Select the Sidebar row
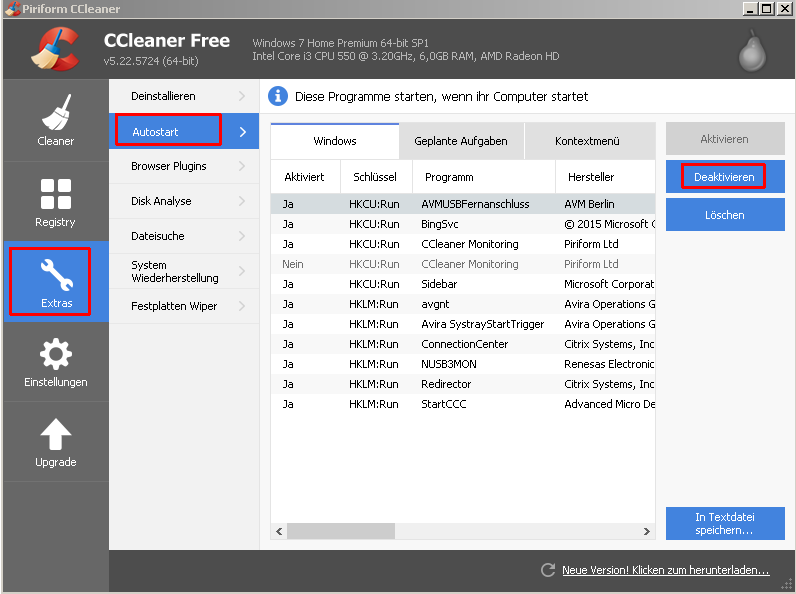This screenshot has height=594, width=796. (x=463, y=284)
